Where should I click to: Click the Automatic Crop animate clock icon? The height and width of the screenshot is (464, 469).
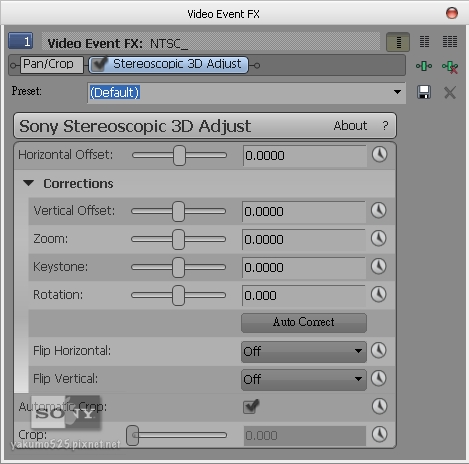(379, 407)
